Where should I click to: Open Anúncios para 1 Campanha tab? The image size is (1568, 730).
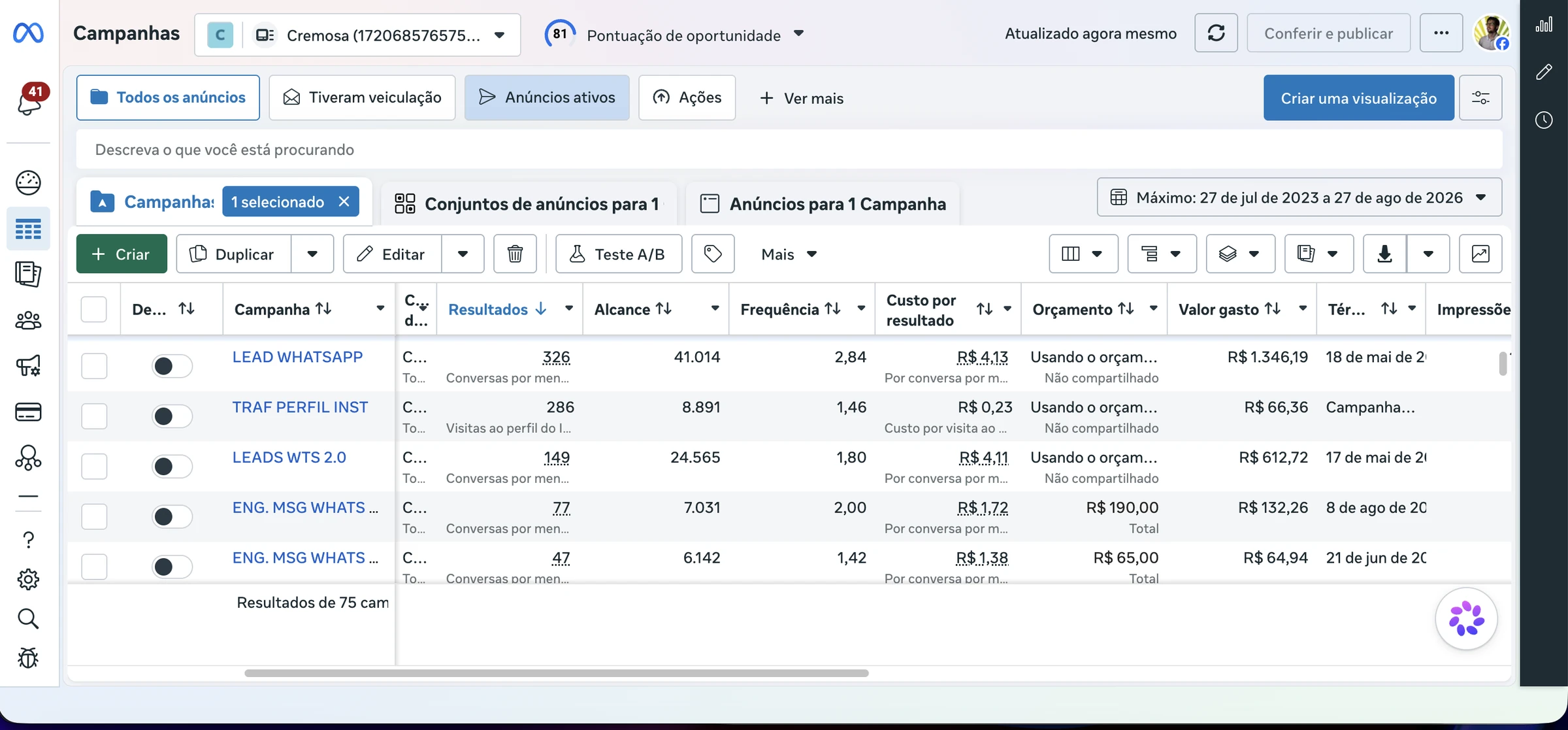[823, 203]
